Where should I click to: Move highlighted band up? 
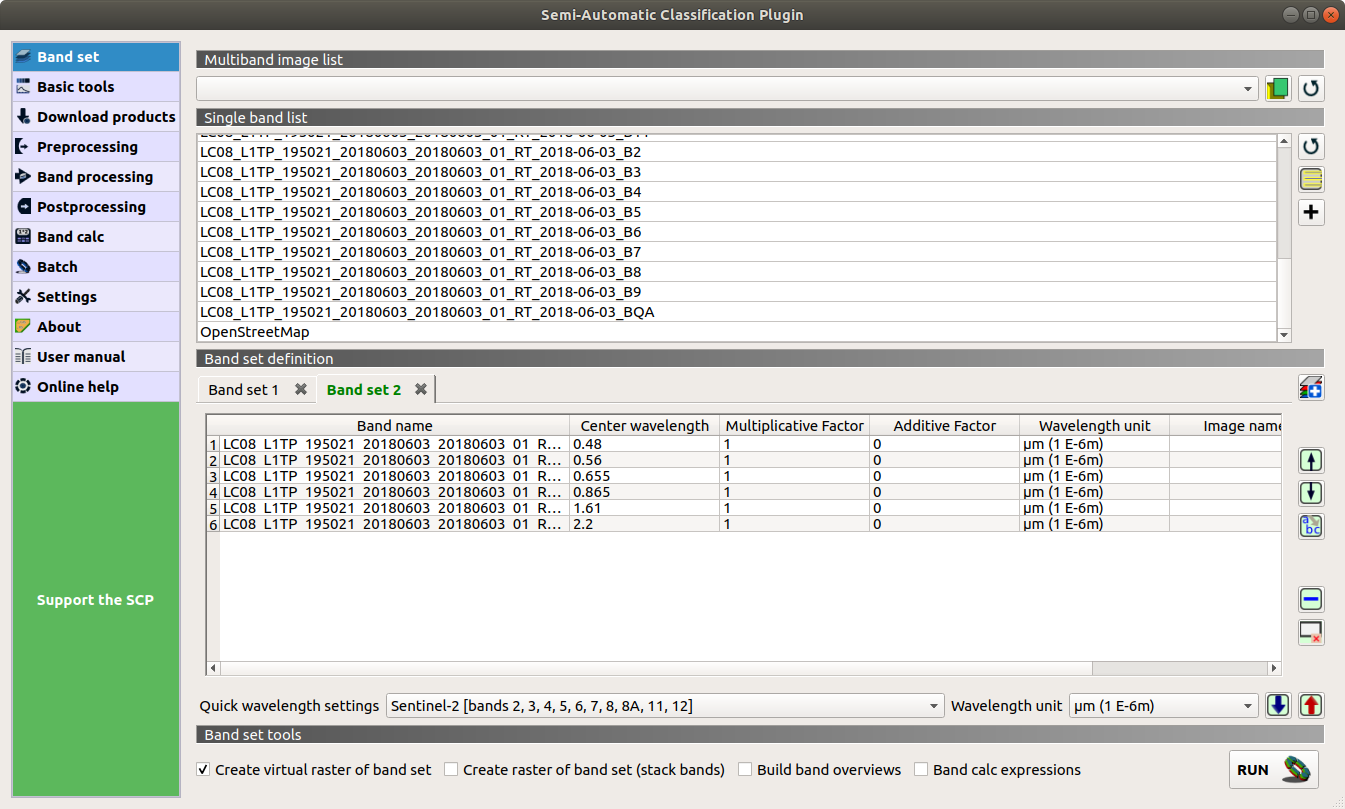click(1311, 461)
